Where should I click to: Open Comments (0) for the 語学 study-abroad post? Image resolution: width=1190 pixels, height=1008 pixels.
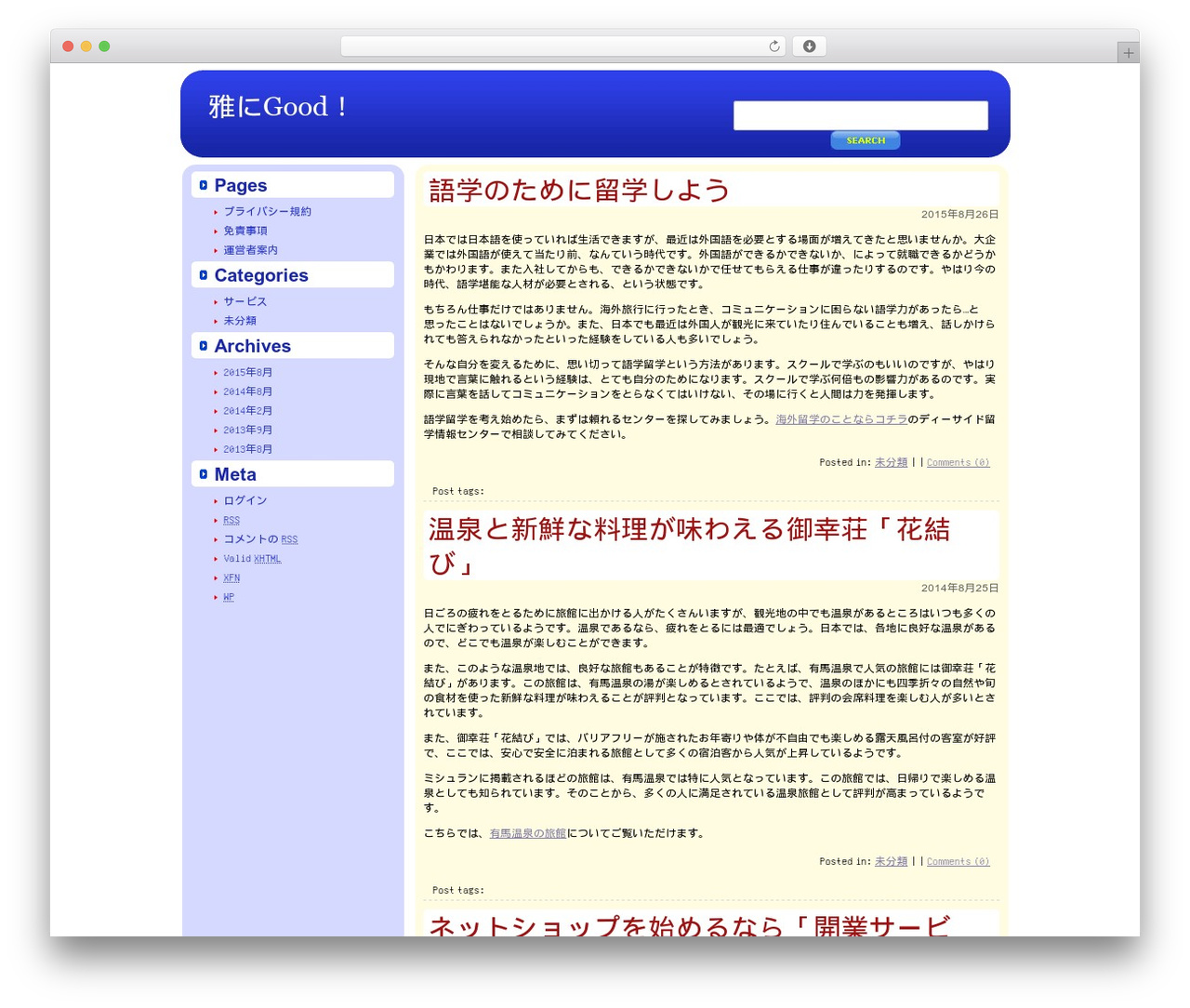pyautogui.click(x=958, y=462)
